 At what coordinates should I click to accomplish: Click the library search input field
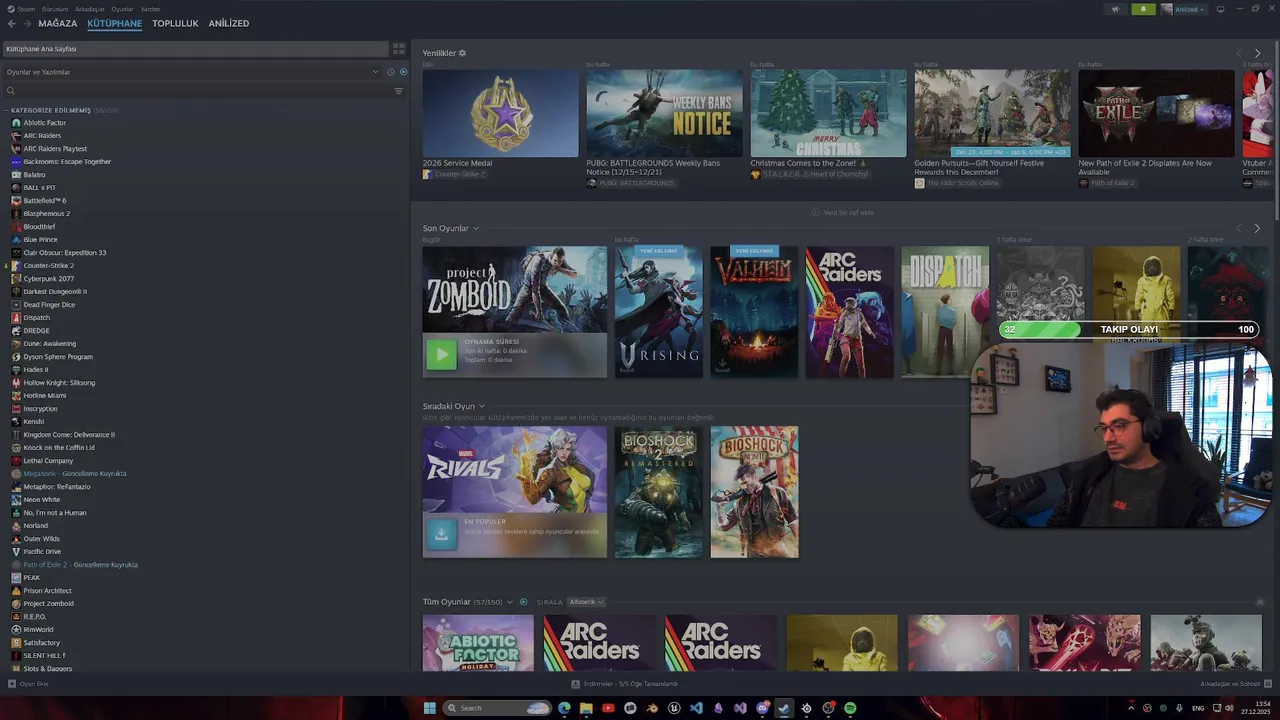click(205, 91)
